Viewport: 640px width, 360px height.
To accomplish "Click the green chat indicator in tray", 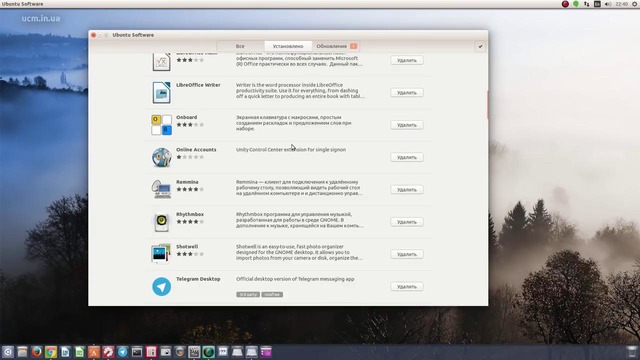I will (x=576, y=4).
